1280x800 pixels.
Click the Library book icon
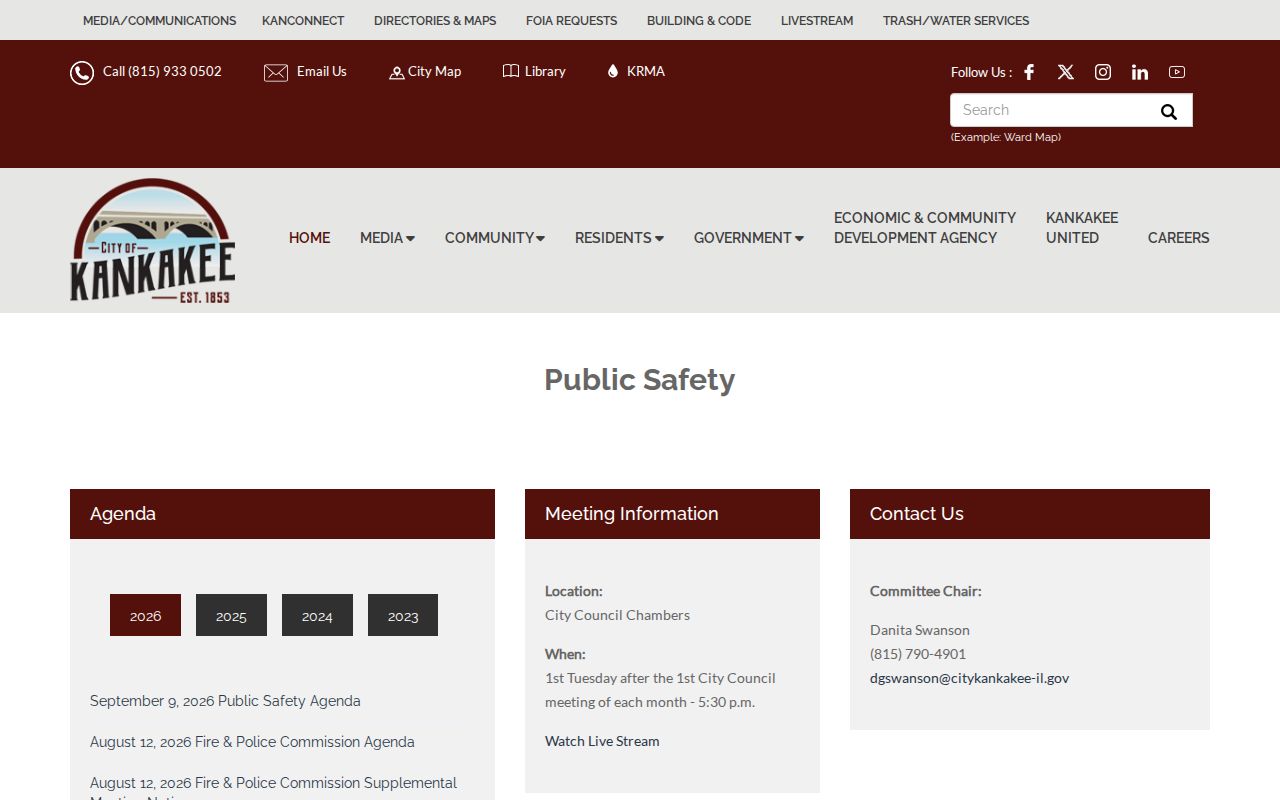tap(511, 71)
